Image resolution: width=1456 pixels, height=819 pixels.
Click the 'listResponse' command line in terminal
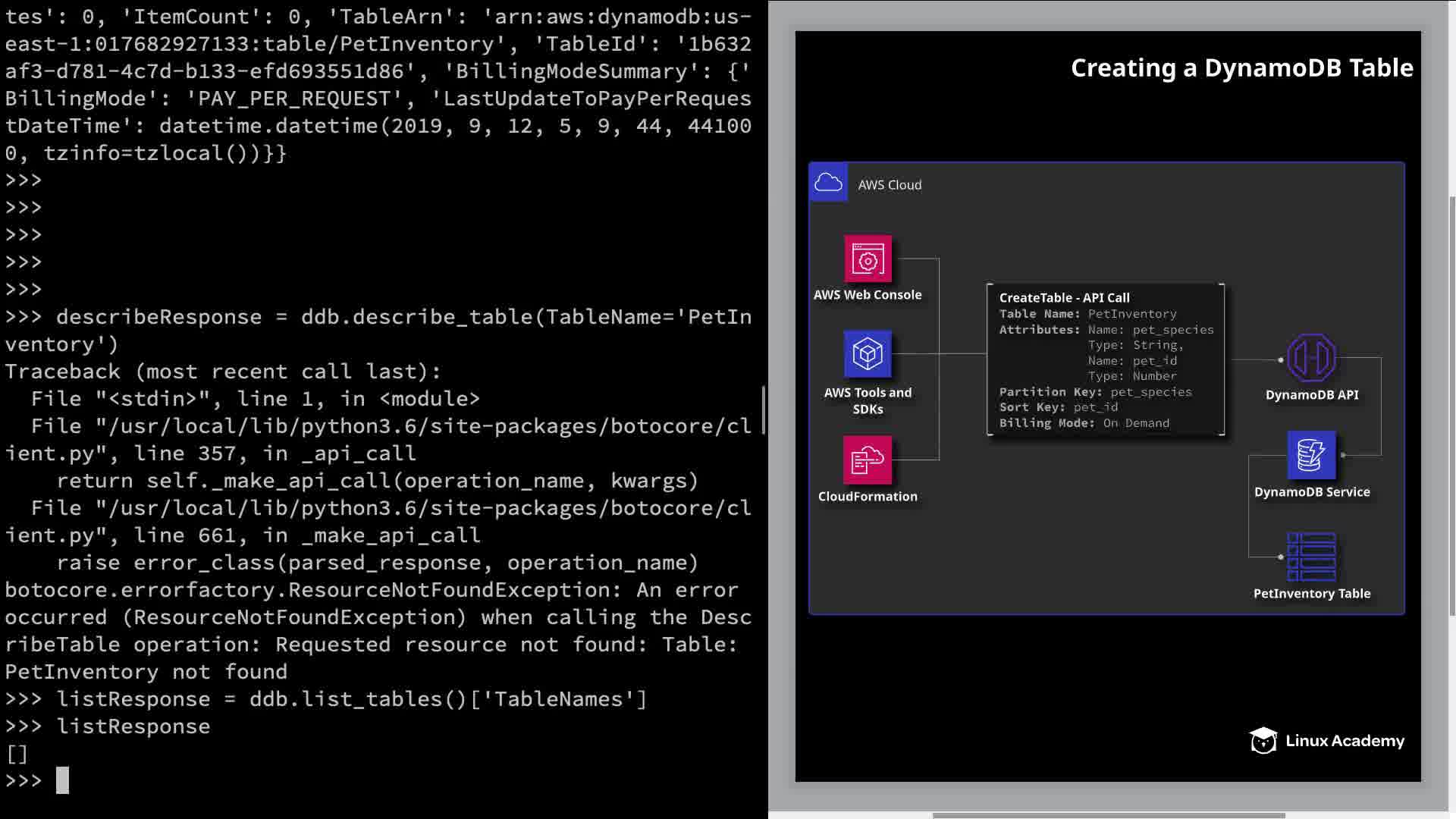pos(133,726)
